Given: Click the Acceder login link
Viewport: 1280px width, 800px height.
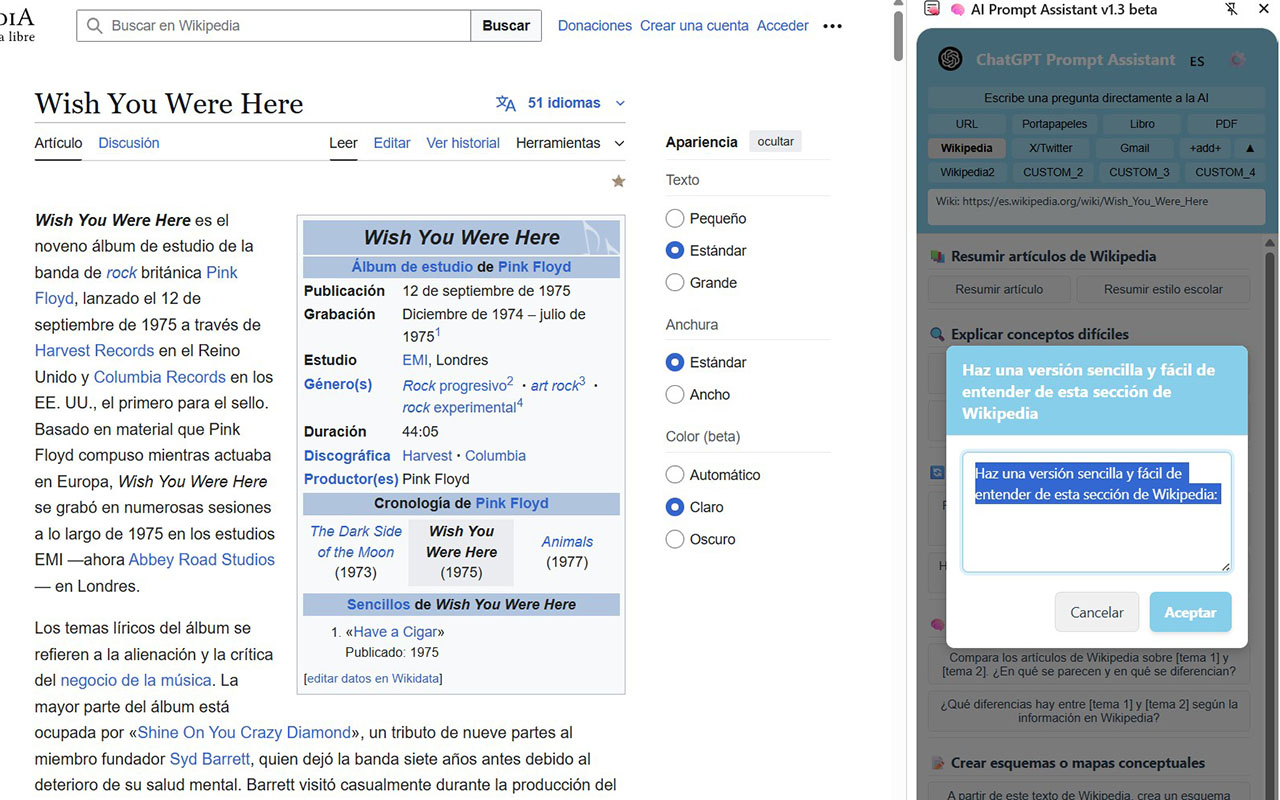Looking at the screenshot, I should click(783, 26).
